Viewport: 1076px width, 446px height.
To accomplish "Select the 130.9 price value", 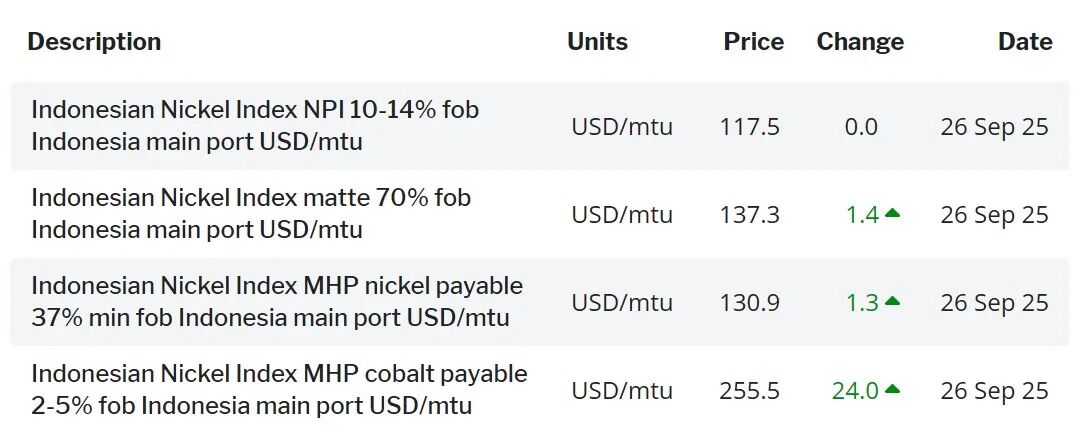I will click(x=749, y=303).
